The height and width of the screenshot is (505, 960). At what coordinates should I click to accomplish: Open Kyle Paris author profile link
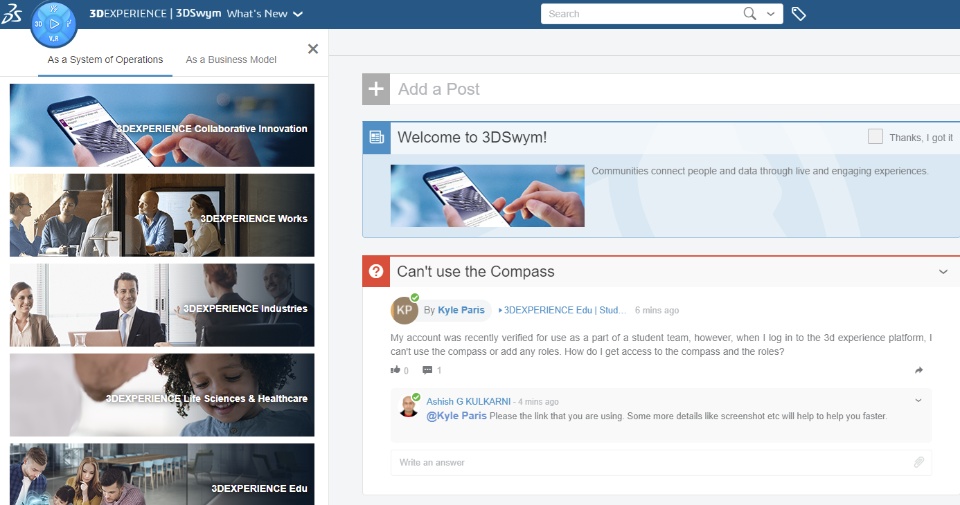(461, 310)
